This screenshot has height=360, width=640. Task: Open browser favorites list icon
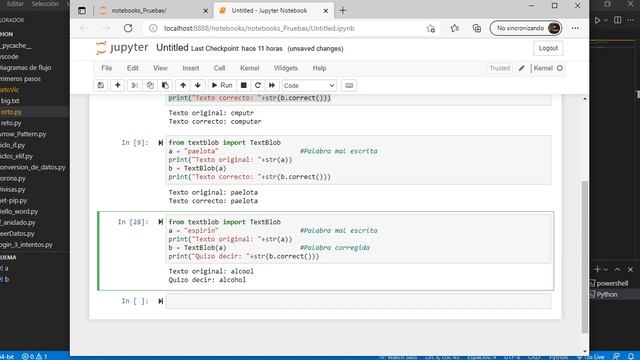click(x=454, y=28)
